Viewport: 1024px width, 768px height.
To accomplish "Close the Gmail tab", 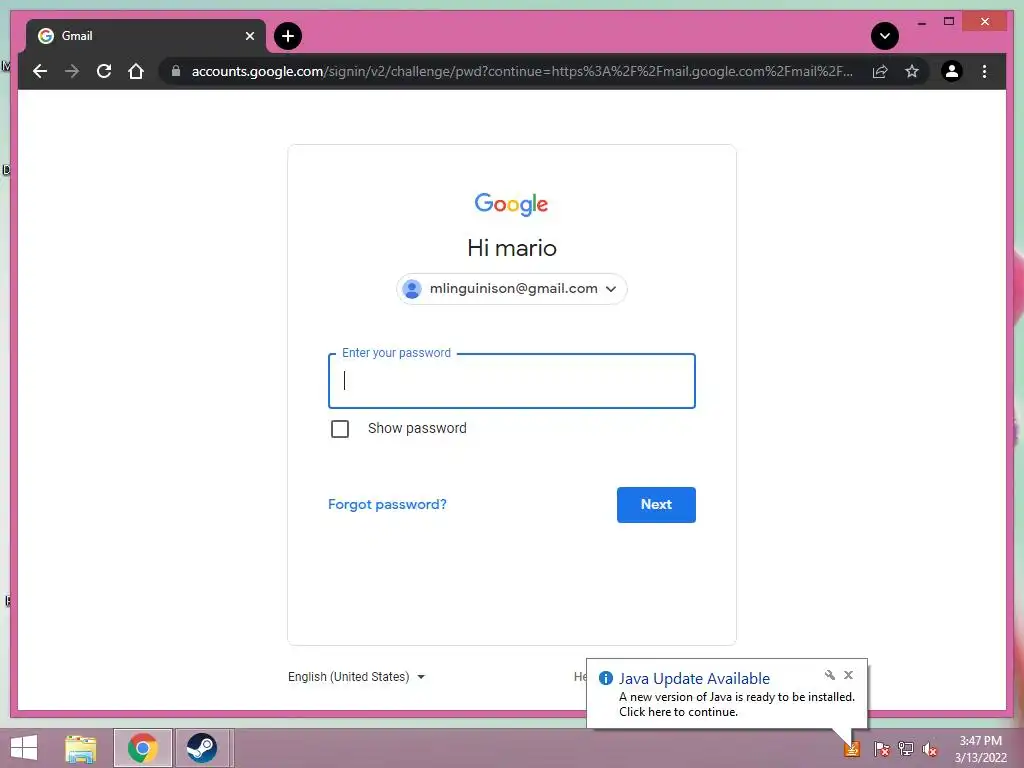I will [249, 36].
